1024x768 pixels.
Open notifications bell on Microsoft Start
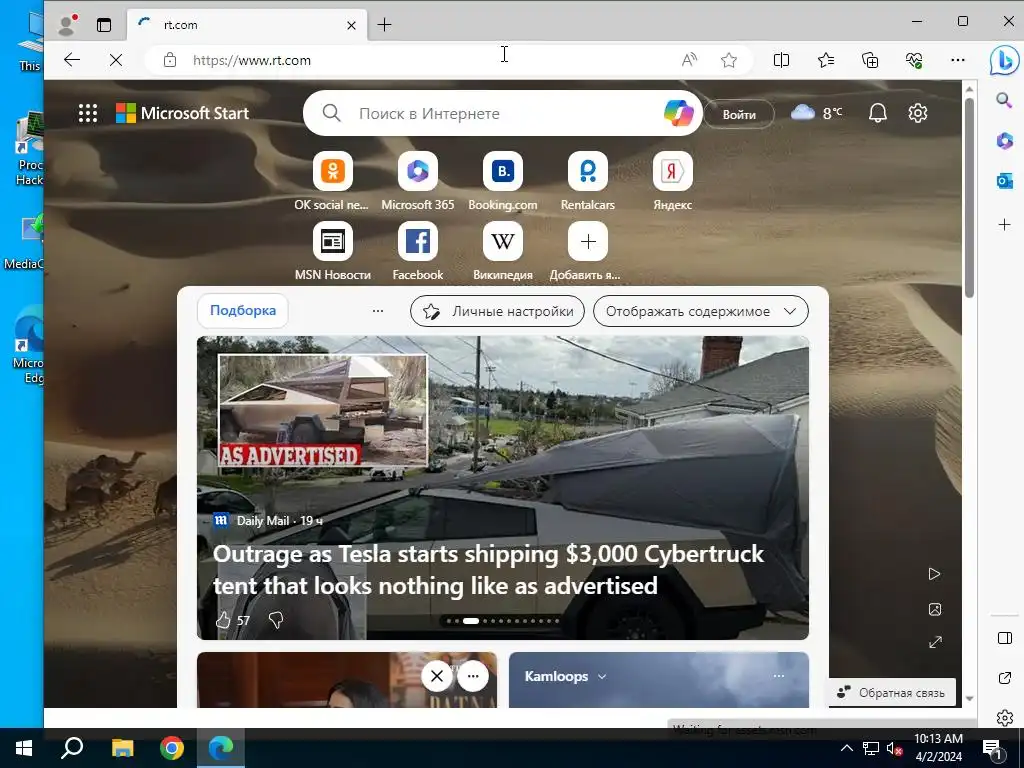point(878,113)
